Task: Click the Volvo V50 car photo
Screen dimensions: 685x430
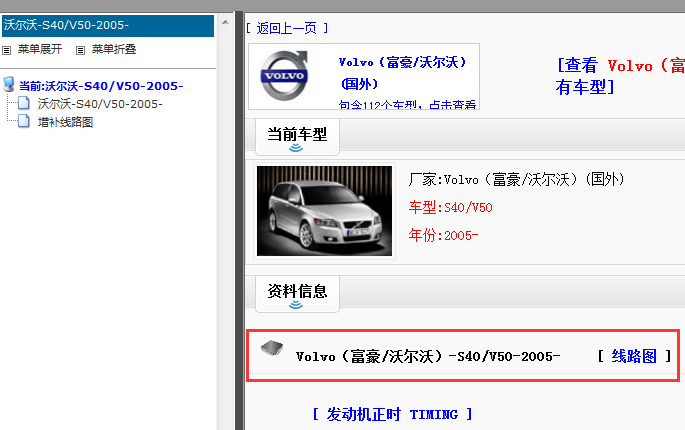Action: coord(324,211)
